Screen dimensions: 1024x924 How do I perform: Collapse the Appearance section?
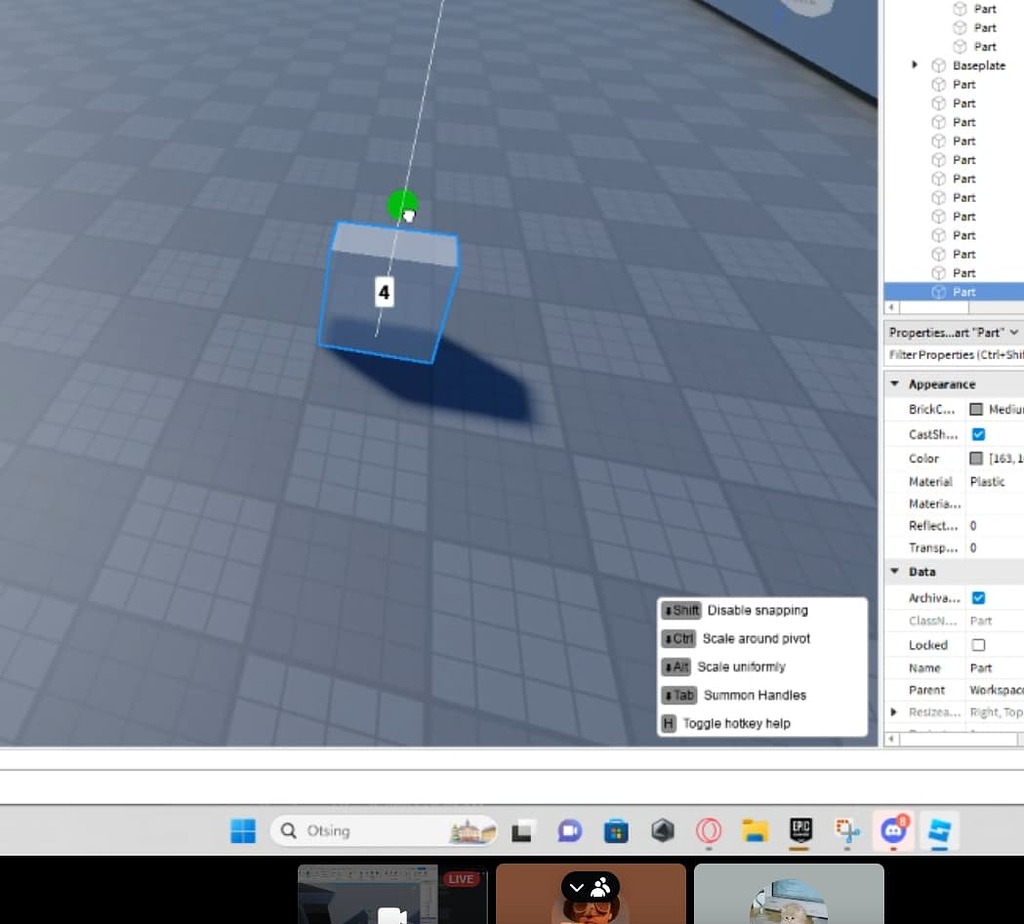[895, 383]
